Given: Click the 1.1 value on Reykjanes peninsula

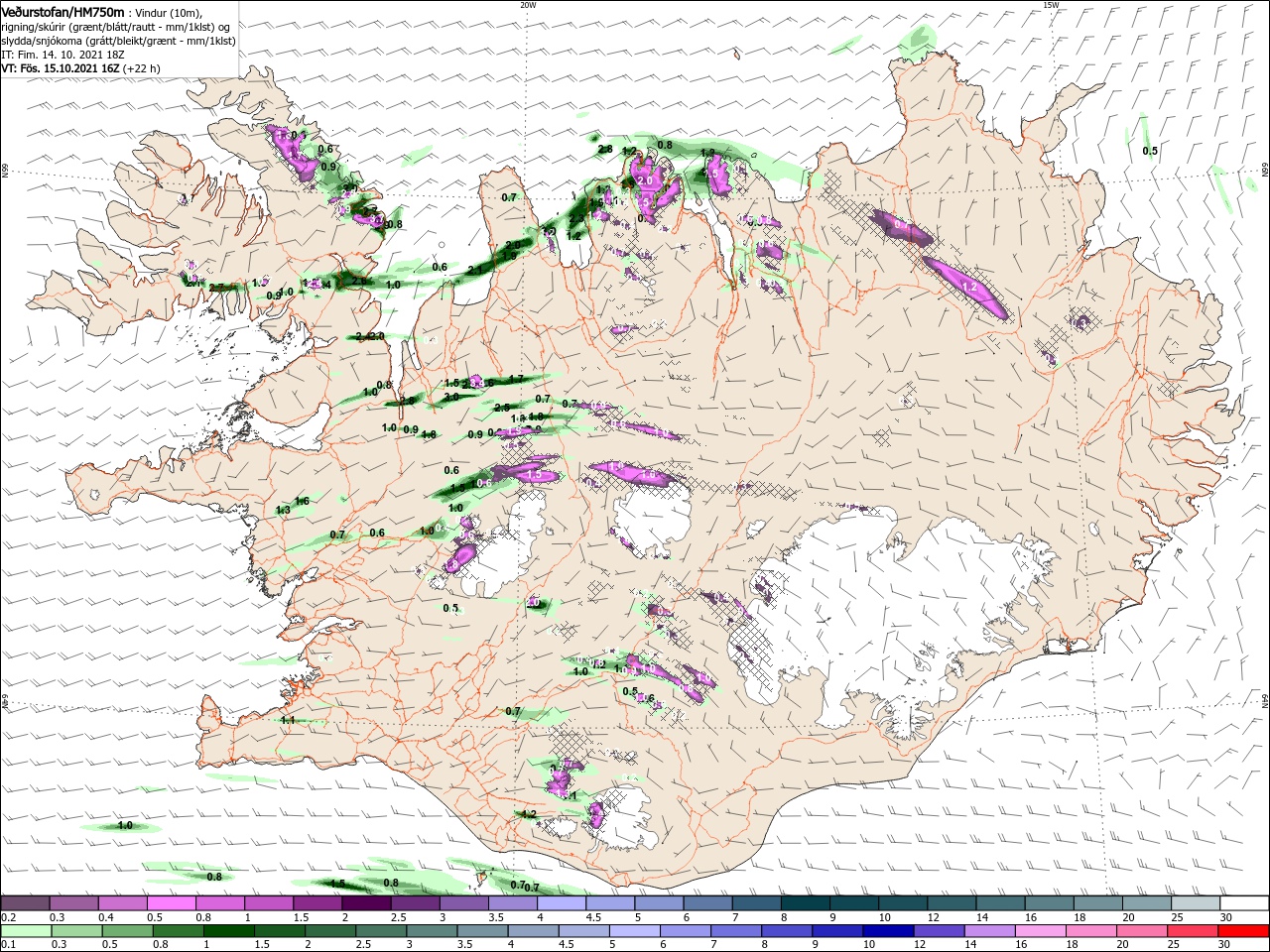Looking at the screenshot, I should pyautogui.click(x=288, y=720).
